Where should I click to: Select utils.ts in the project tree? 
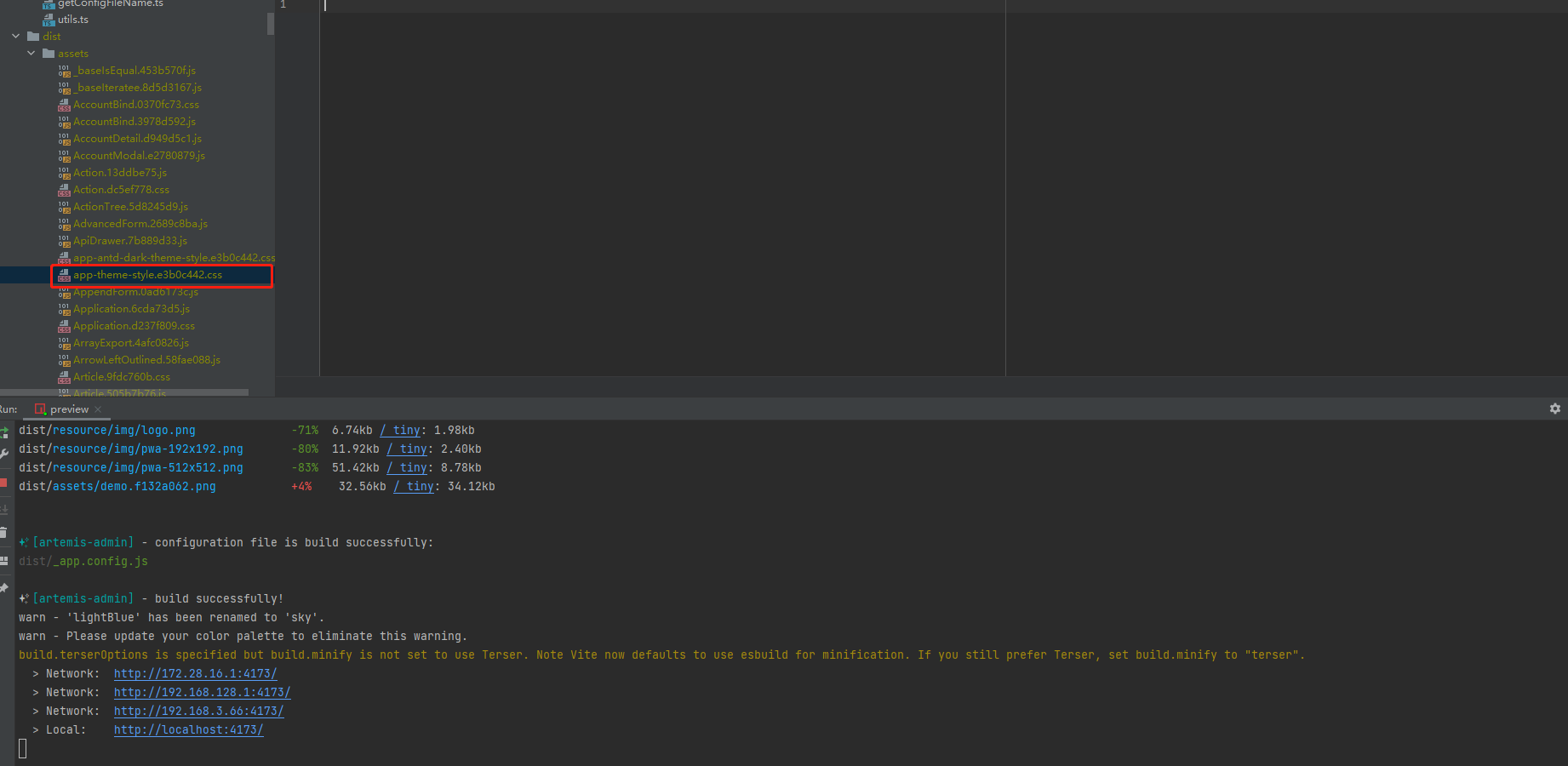click(x=74, y=19)
